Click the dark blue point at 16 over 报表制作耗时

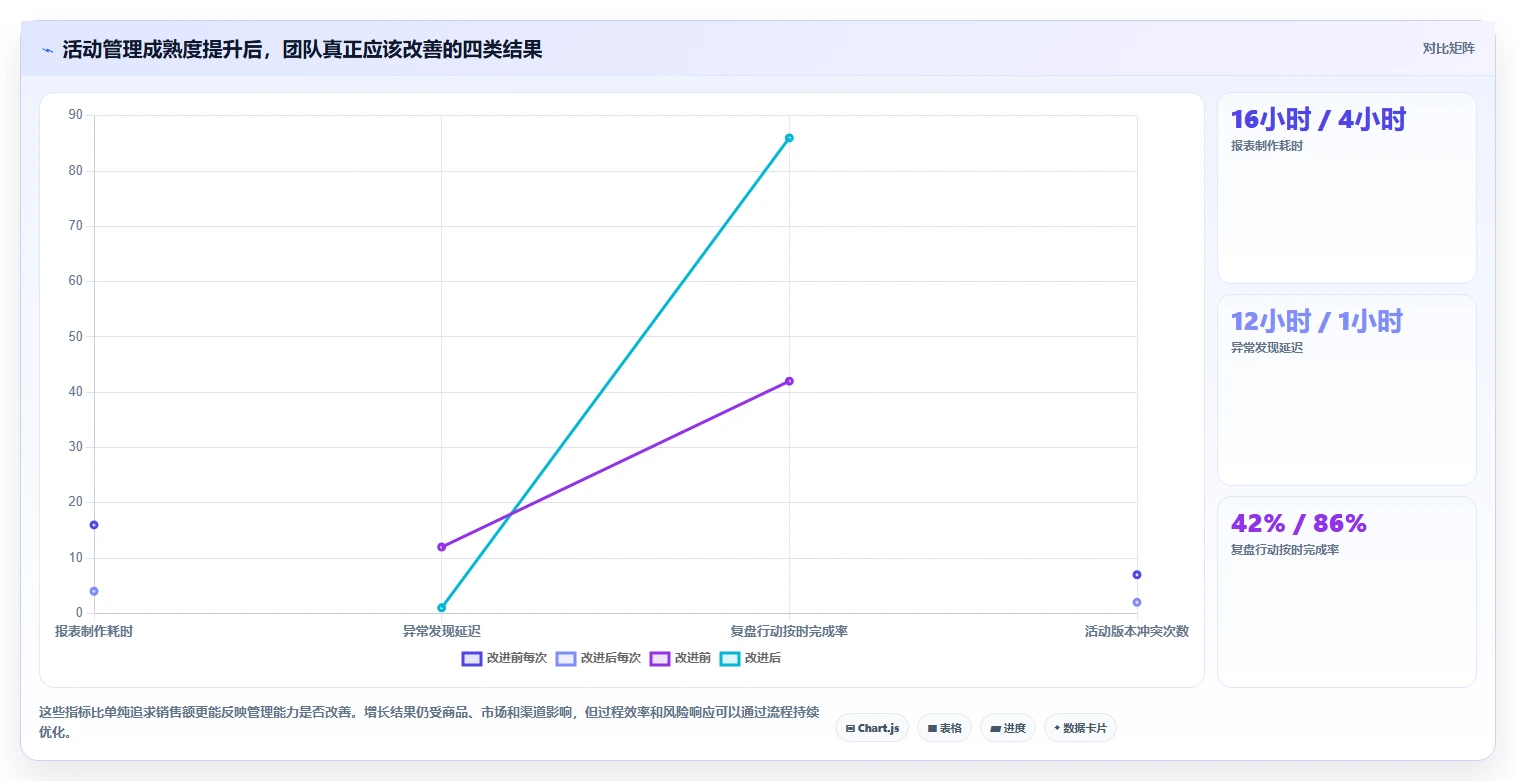pos(94,525)
